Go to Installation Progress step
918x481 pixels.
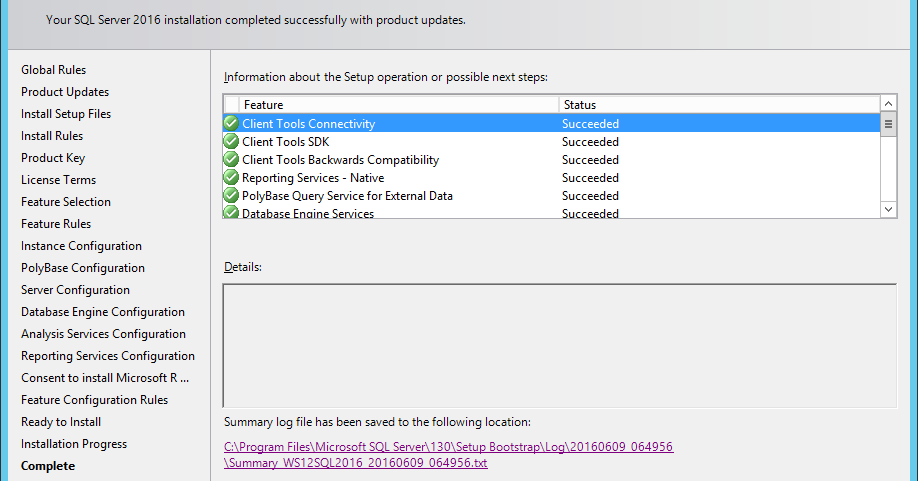point(74,444)
